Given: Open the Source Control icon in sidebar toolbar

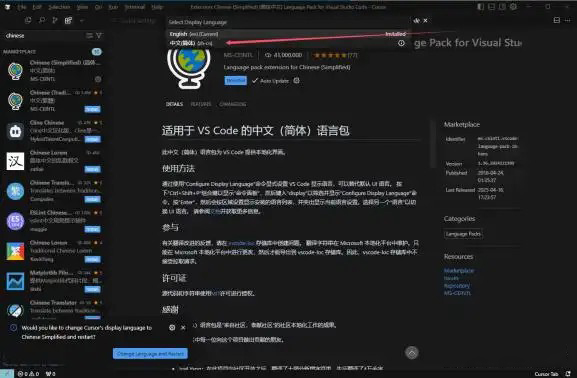Looking at the screenshot, I should coord(55,21).
